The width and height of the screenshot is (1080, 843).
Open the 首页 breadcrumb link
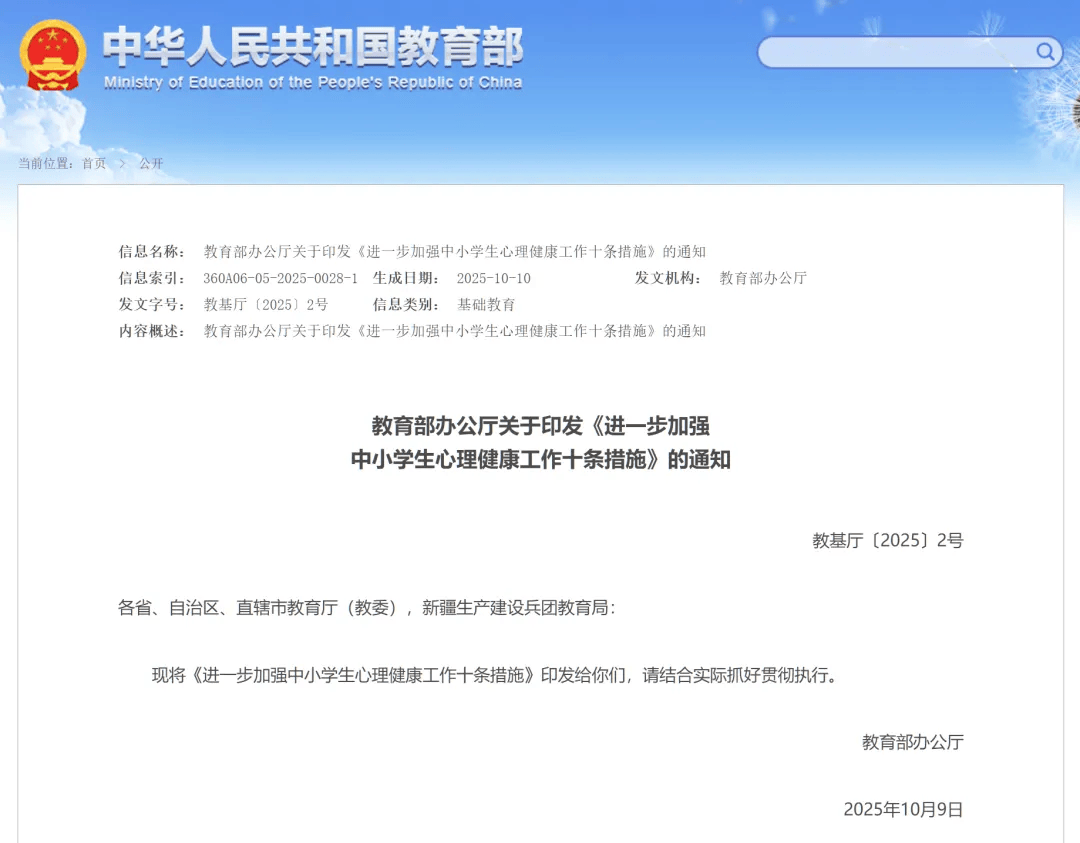tap(93, 164)
